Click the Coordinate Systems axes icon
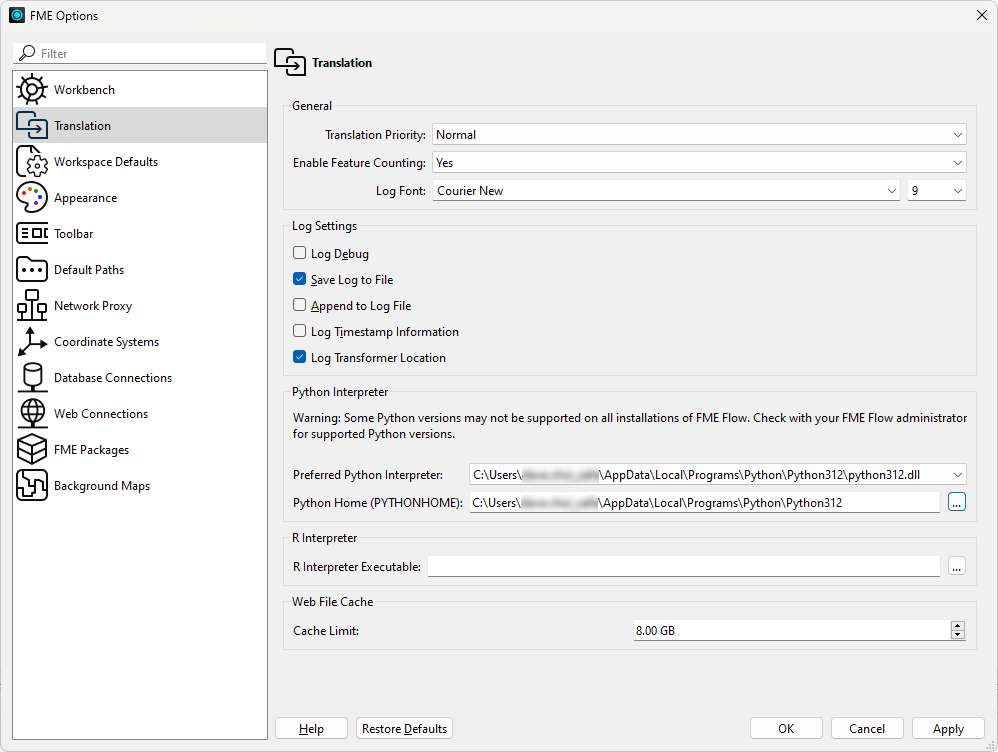 click(x=32, y=341)
